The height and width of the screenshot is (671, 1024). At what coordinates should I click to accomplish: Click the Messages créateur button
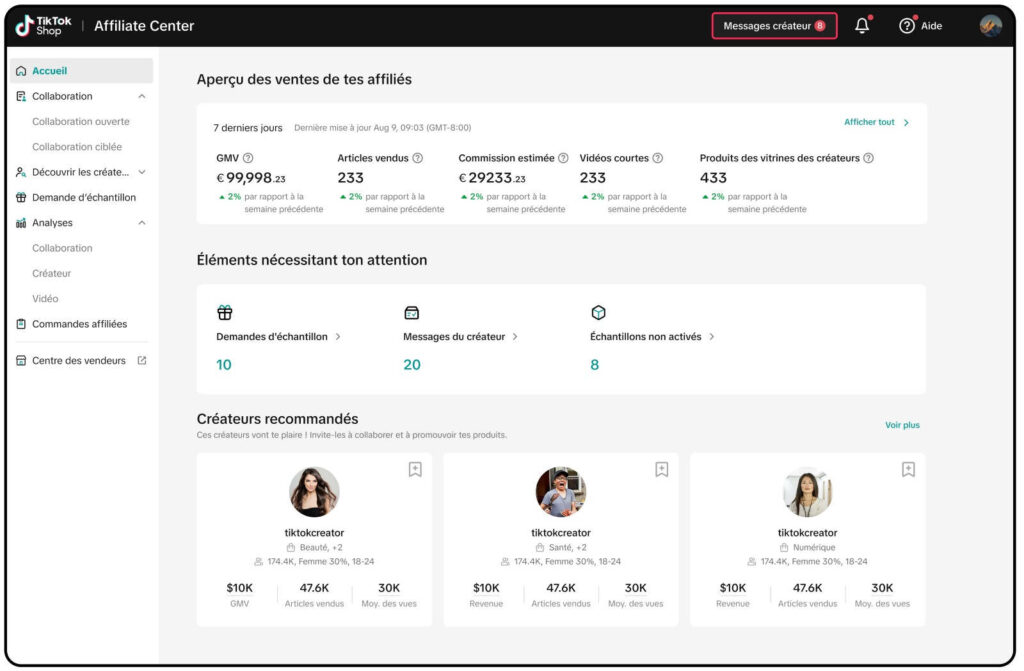coord(775,26)
